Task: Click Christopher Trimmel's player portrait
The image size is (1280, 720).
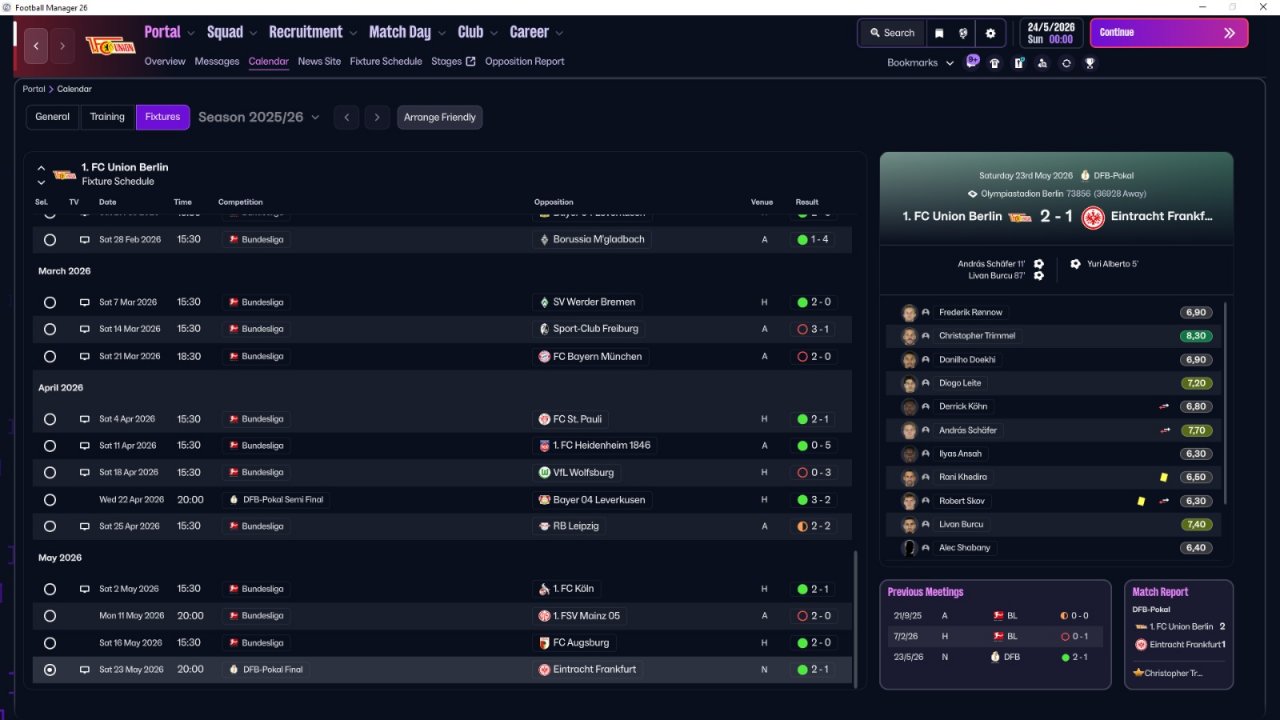Action: pyautogui.click(x=909, y=336)
